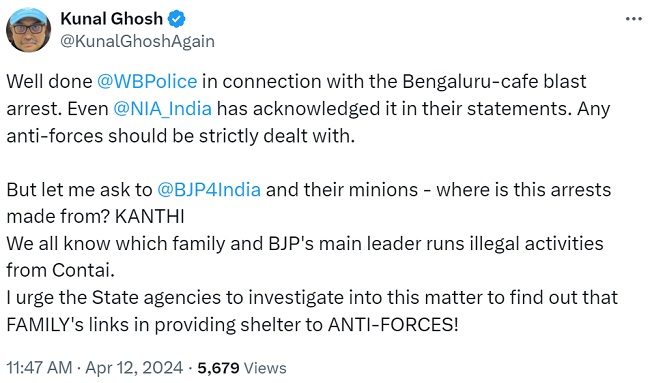Screen dimensions: 650x383
Task: Click the "Well done" opening text
Action: pos(49,81)
